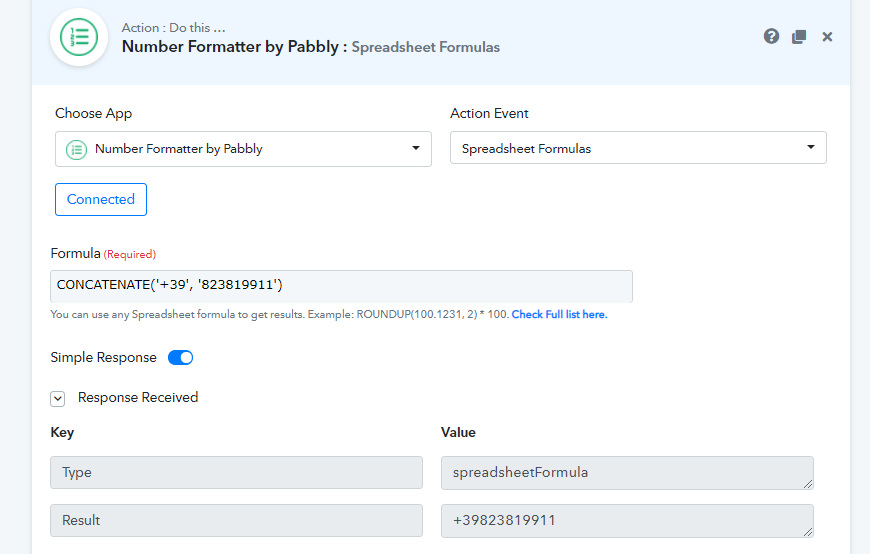This screenshot has height=554, width=870.
Task: Click the Result key field
Action: coord(236,520)
